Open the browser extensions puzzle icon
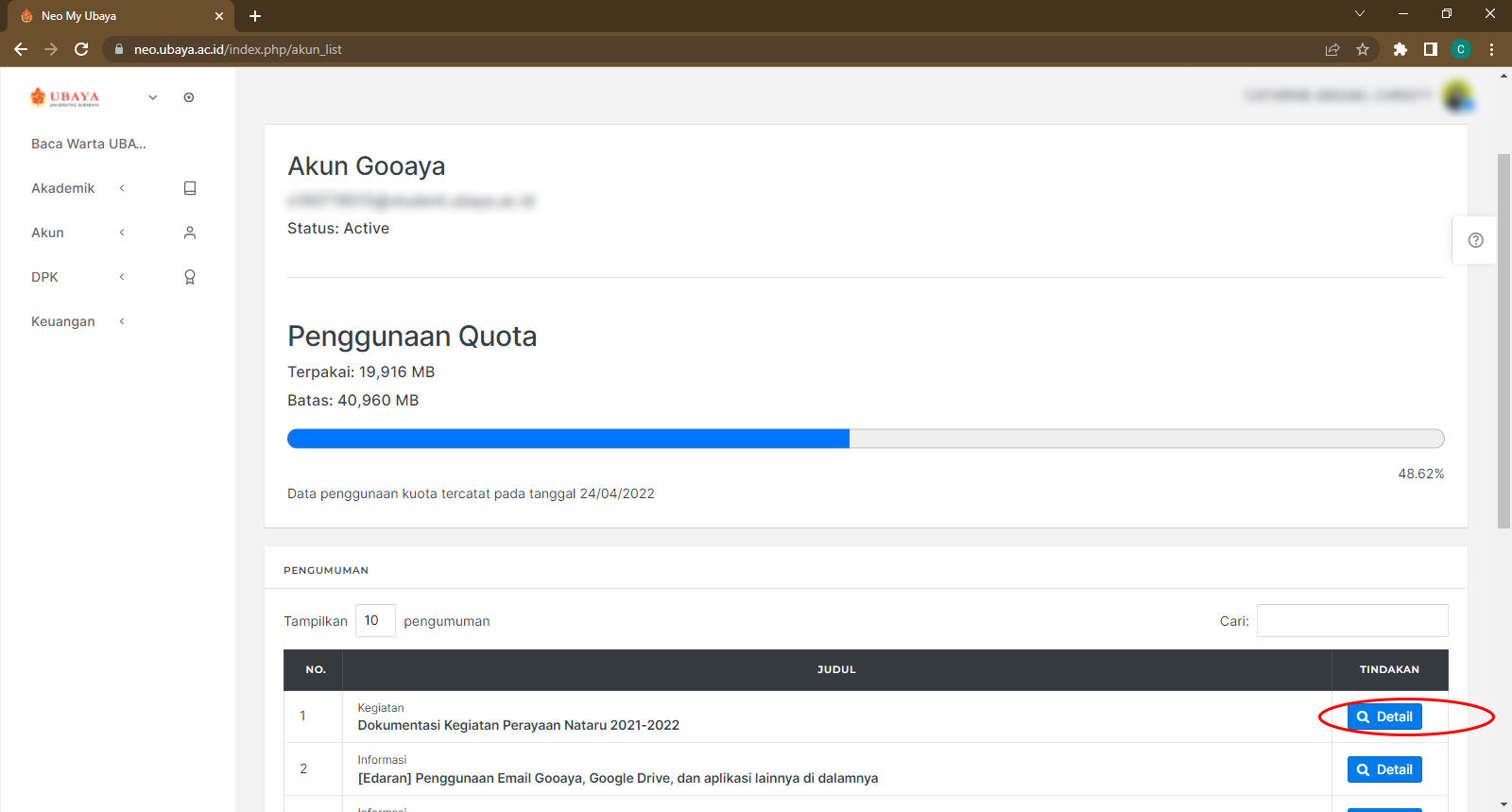Screen dimensions: 1512x812 point(1400,49)
